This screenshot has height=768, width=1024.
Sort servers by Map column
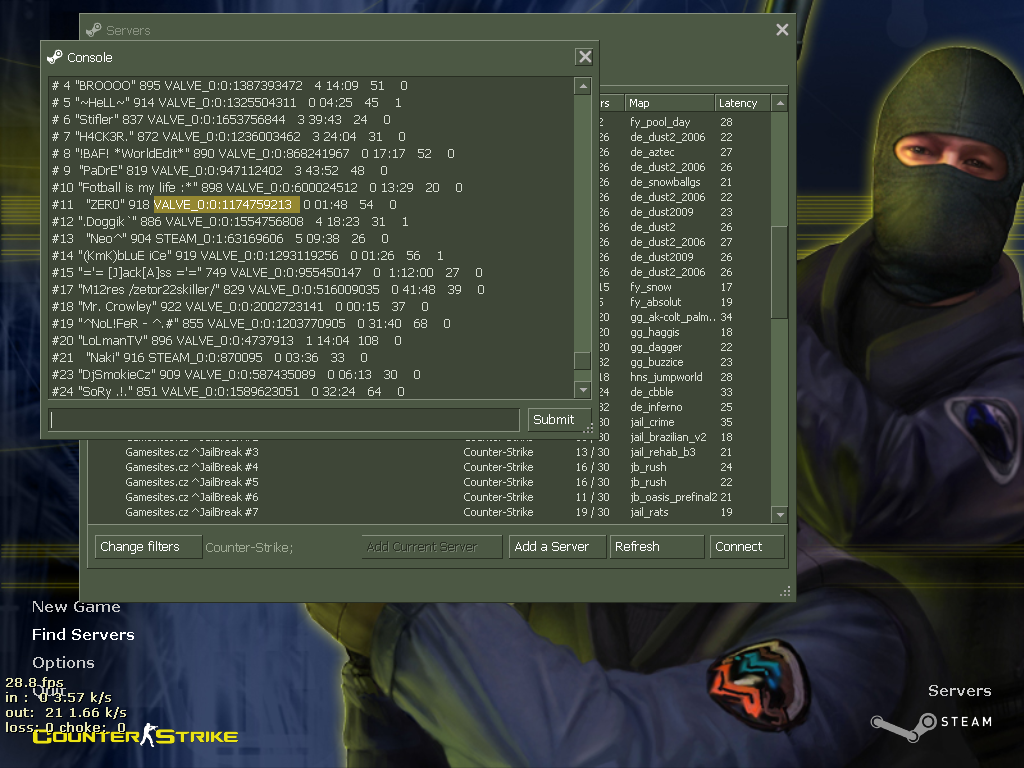coord(669,103)
